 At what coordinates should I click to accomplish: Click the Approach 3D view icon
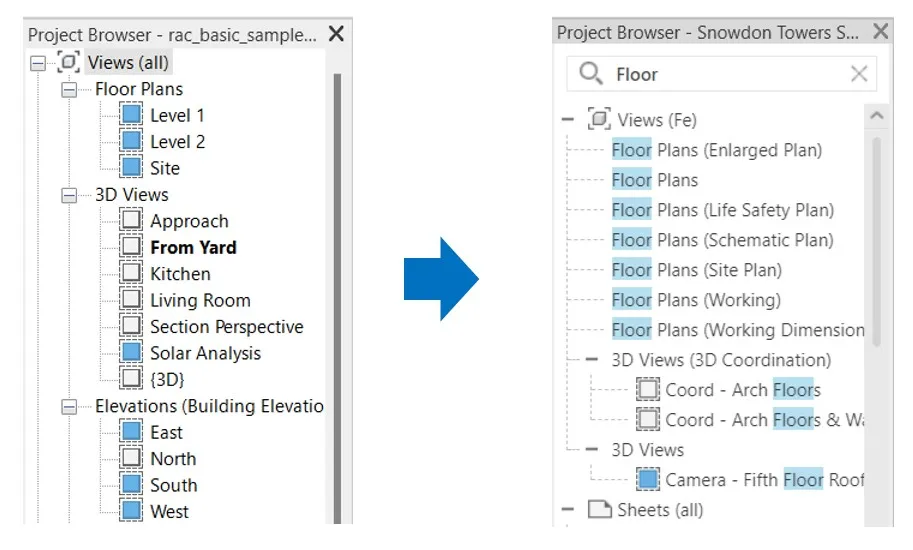pyautogui.click(x=132, y=221)
